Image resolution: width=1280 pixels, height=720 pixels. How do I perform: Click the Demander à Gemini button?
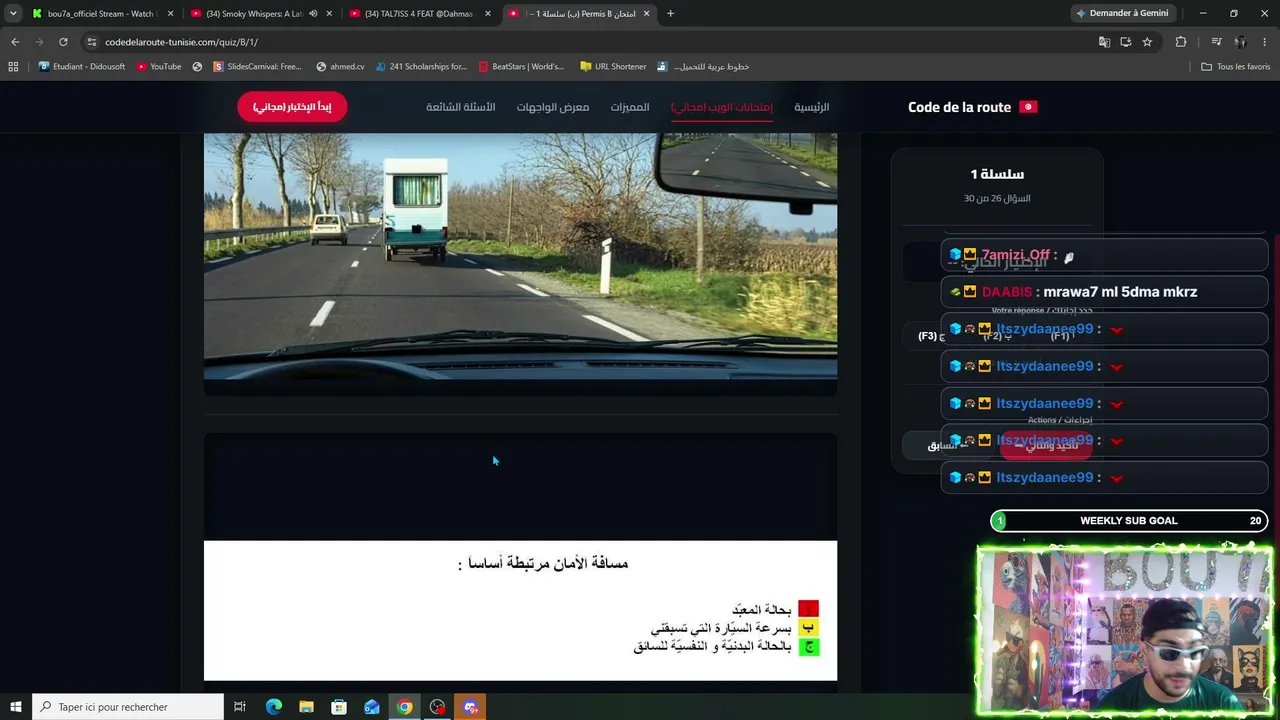1121,14
